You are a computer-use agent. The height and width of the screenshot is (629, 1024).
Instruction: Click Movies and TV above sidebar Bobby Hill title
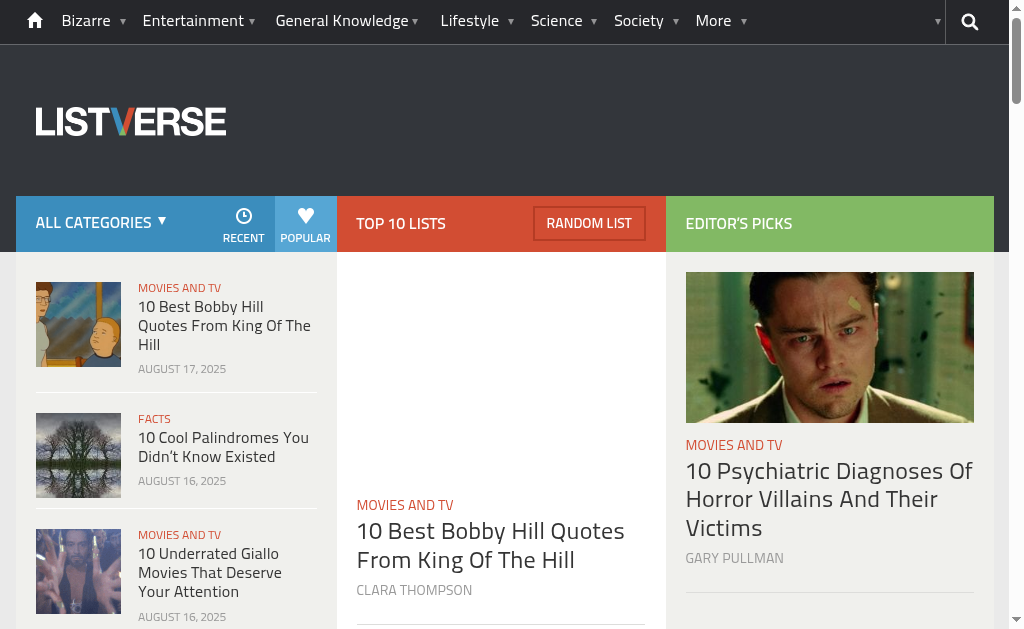tap(180, 288)
